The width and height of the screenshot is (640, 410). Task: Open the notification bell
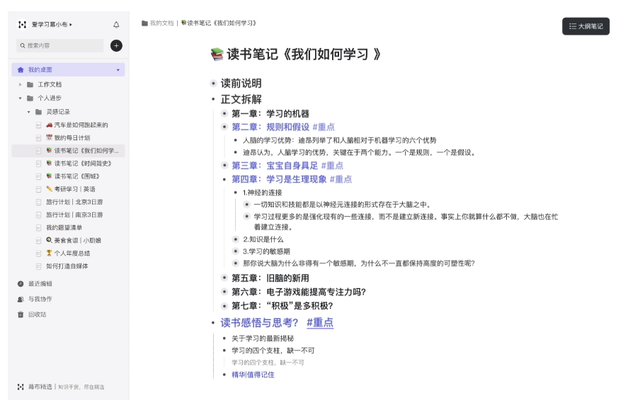click(116, 25)
